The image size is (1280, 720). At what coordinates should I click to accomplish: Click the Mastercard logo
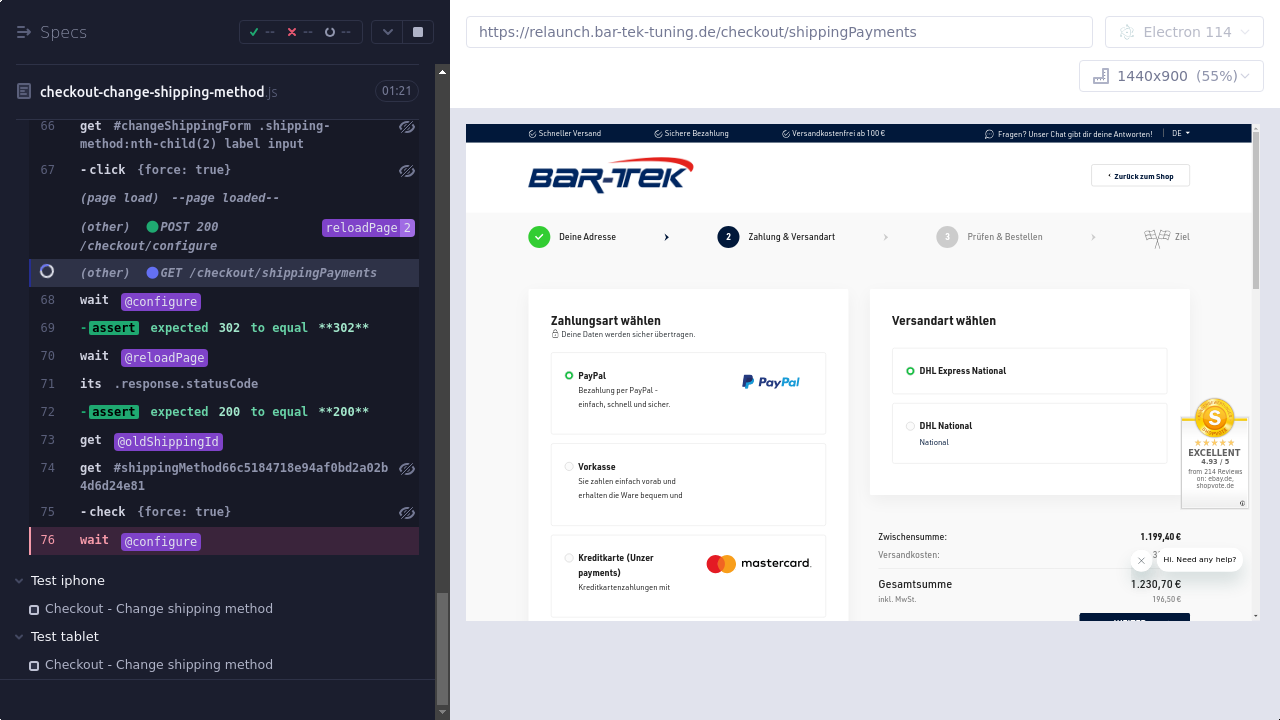[x=758, y=564]
